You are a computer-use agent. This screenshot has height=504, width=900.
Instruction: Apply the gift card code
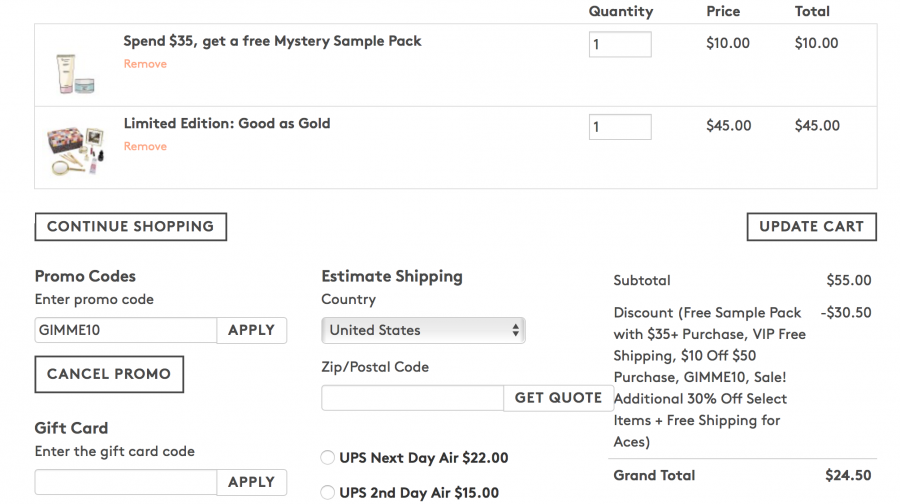coord(251,482)
